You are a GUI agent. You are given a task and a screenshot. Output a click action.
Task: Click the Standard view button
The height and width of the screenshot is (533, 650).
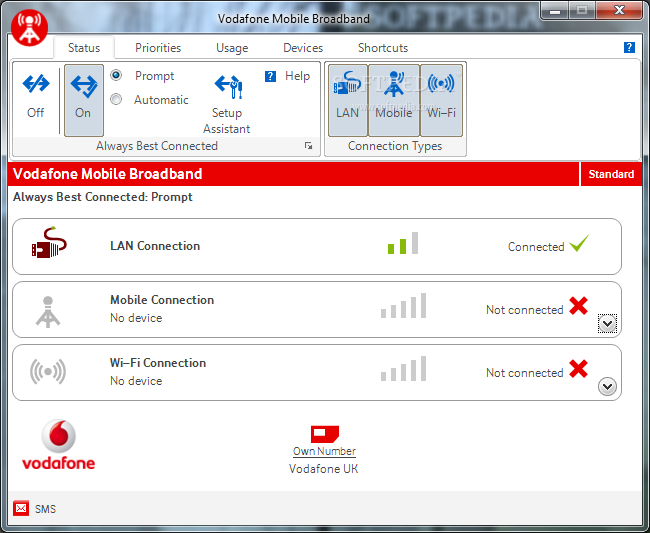pos(611,174)
